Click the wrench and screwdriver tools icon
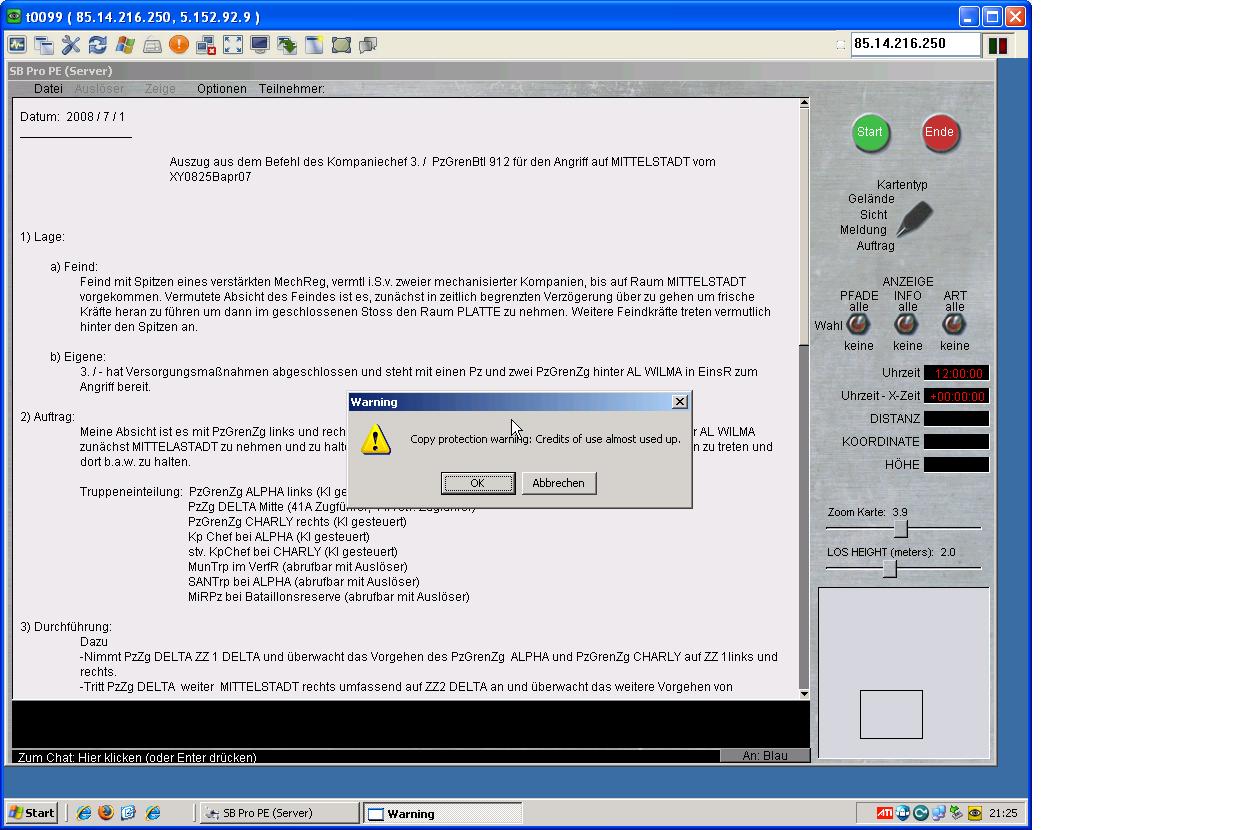 [70, 45]
